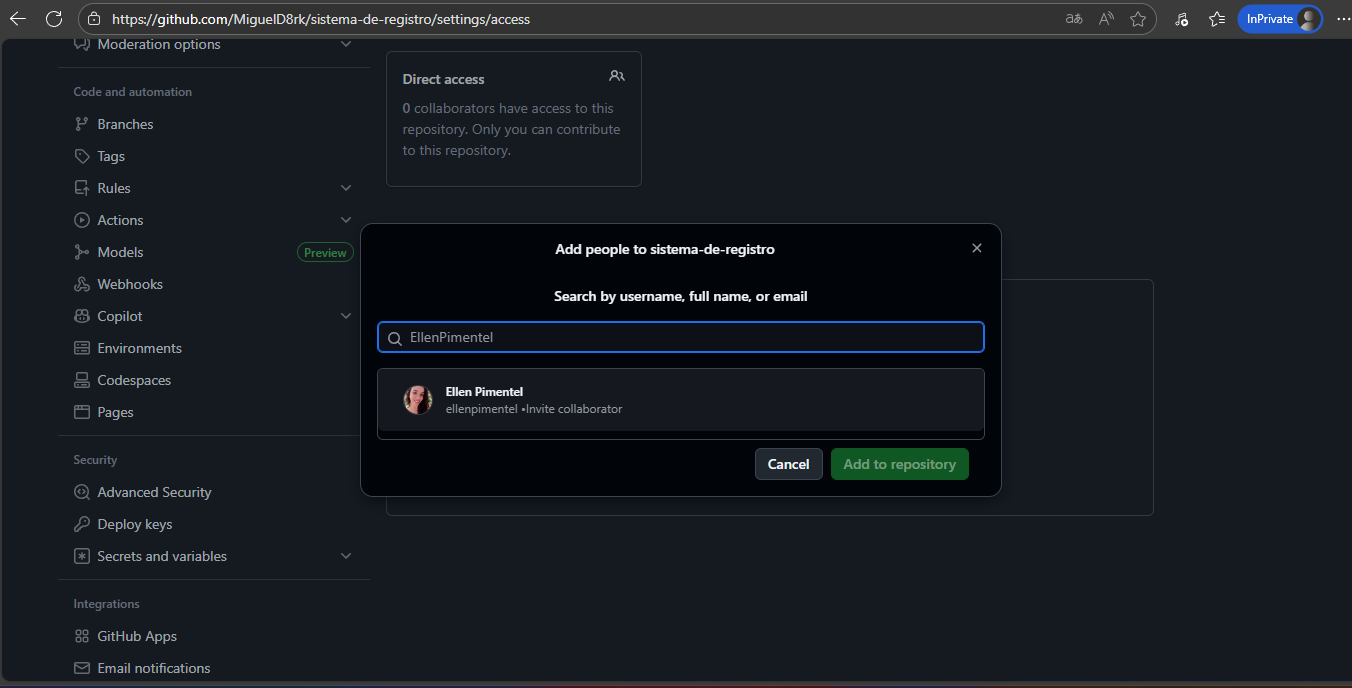The image size is (1352, 688).
Task: Click the Tags icon in sidebar
Action: [x=82, y=156]
